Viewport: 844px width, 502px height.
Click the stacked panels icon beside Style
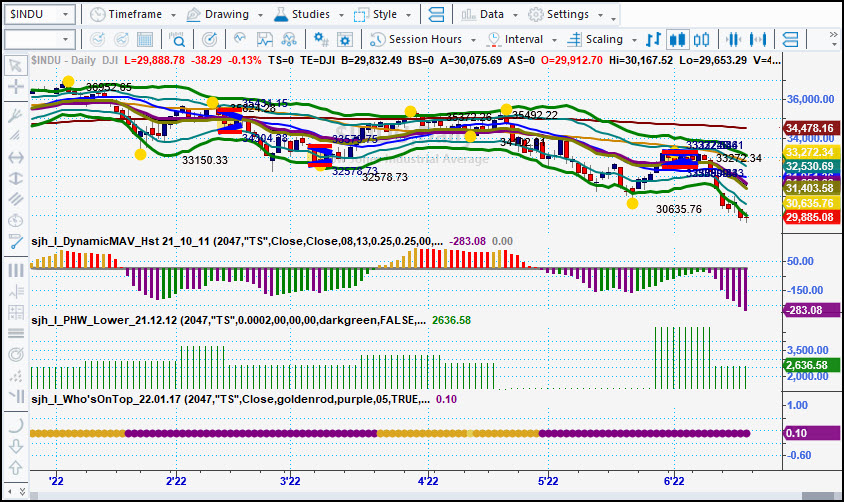(436, 15)
